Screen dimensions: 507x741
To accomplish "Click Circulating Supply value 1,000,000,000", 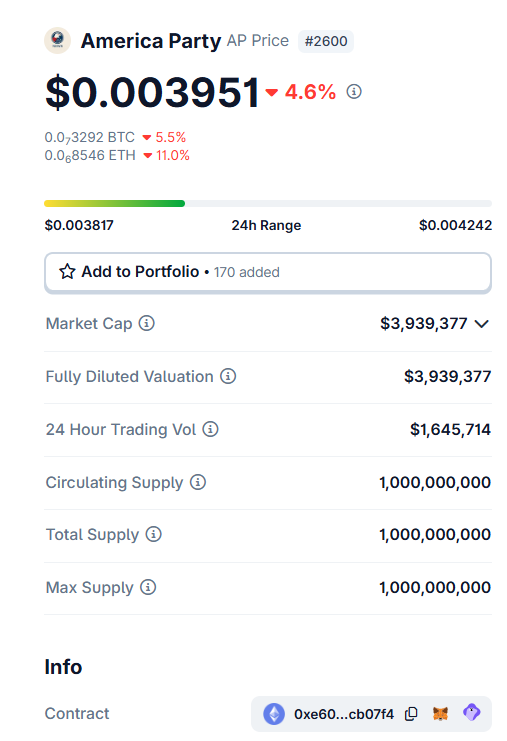I will 435,483.
